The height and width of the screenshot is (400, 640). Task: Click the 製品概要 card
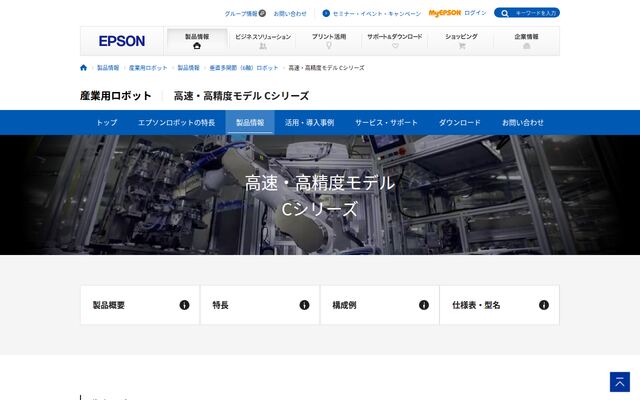140,305
